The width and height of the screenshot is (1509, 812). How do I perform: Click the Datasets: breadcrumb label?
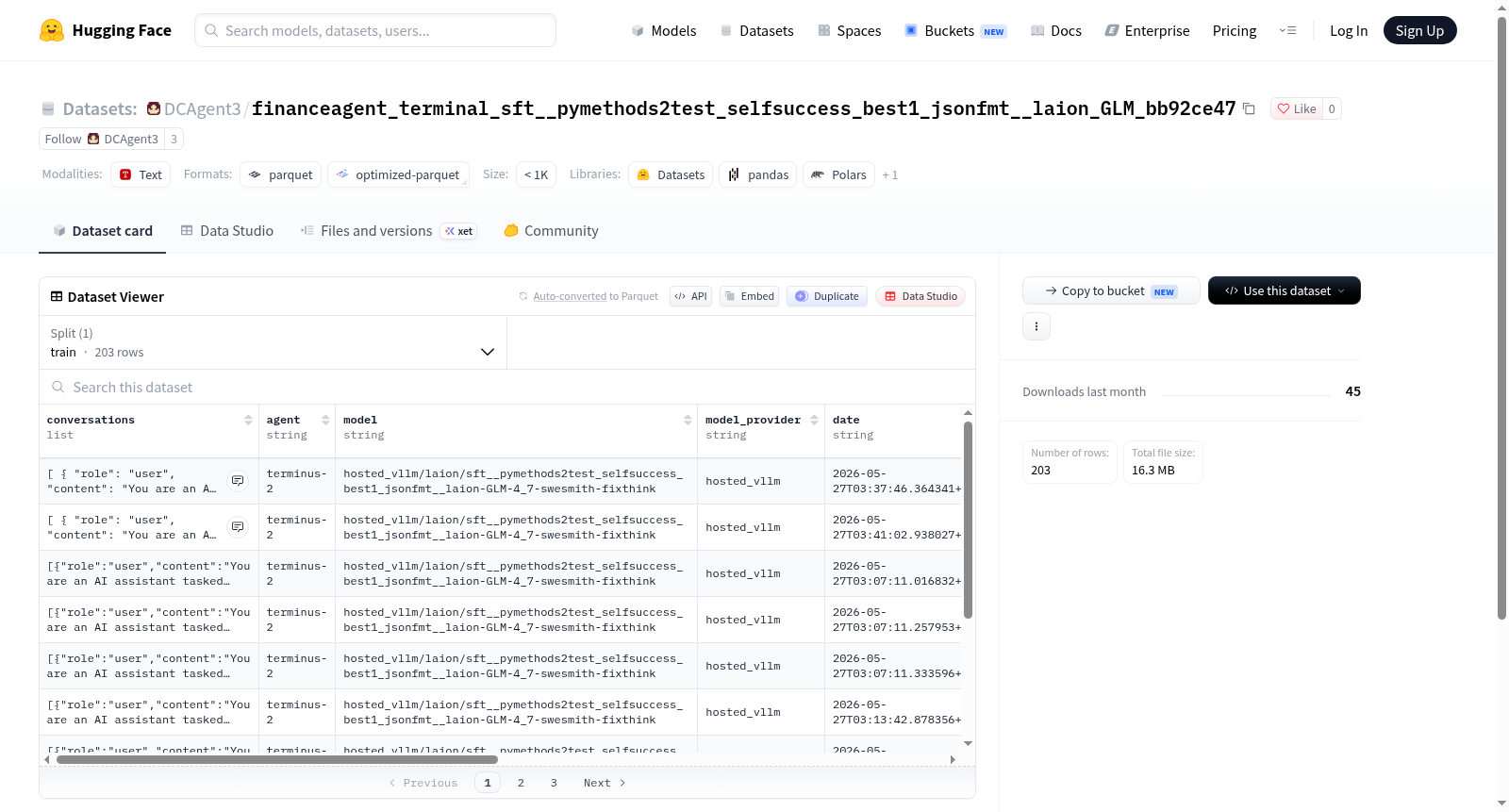coord(99,108)
